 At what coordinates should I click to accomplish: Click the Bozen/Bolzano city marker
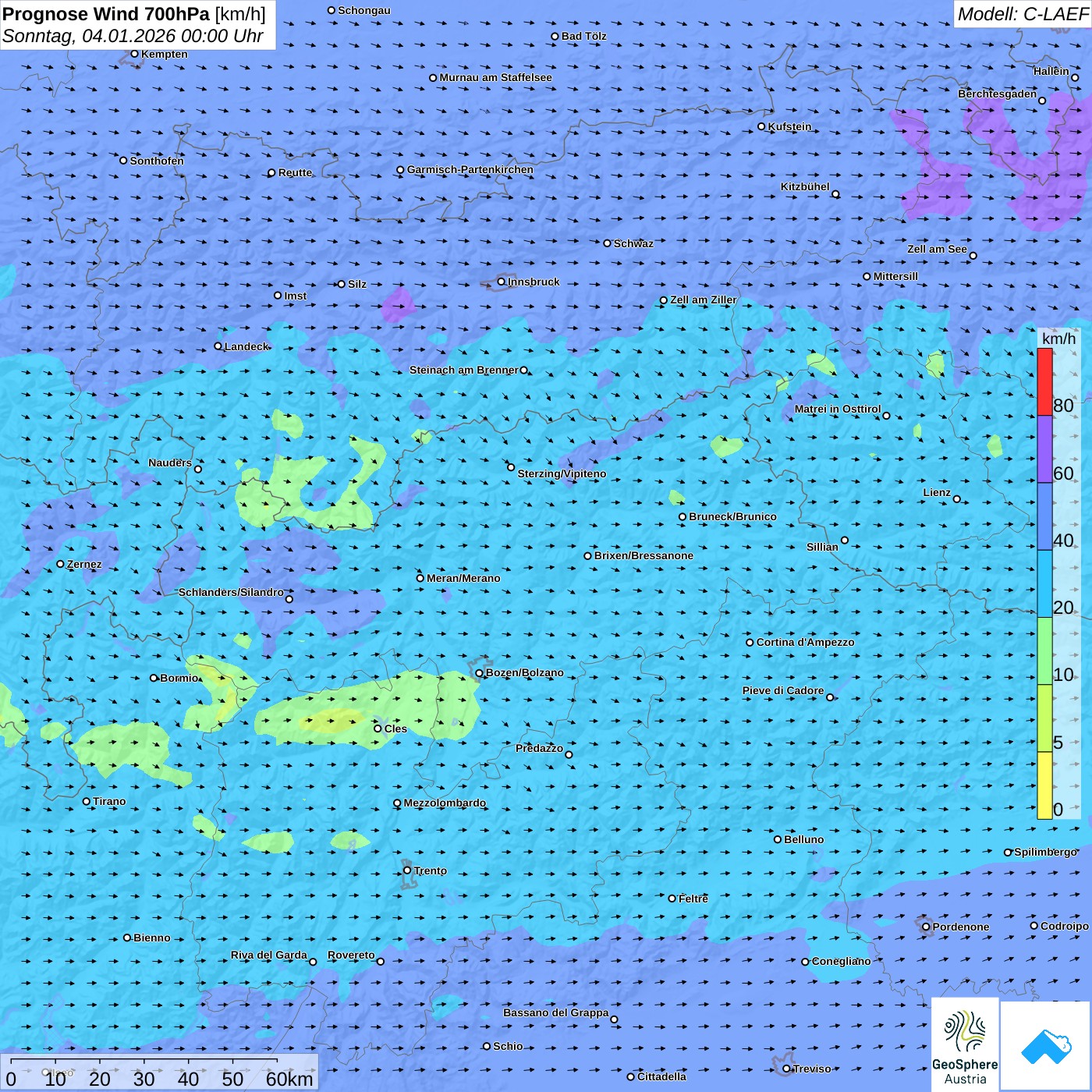point(479,673)
